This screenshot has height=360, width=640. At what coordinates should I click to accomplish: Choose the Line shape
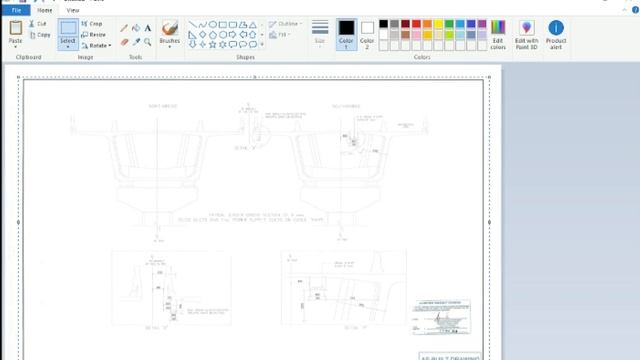193,25
